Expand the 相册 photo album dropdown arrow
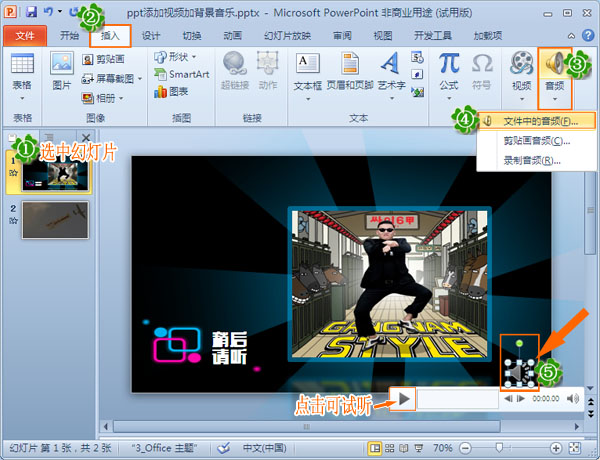Viewport: 600px width, 460px height. [121, 98]
